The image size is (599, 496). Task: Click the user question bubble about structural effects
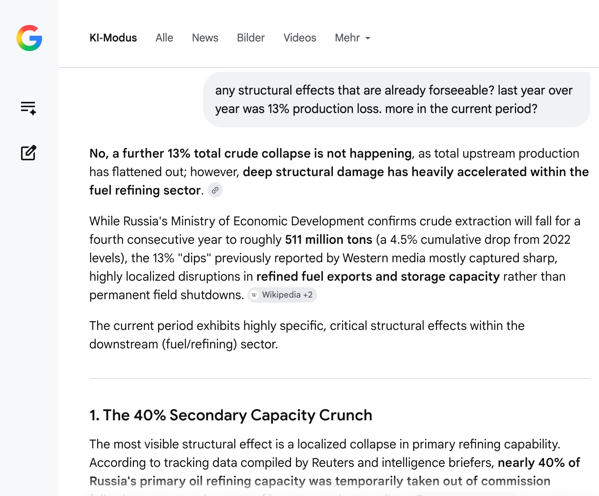pos(397,99)
